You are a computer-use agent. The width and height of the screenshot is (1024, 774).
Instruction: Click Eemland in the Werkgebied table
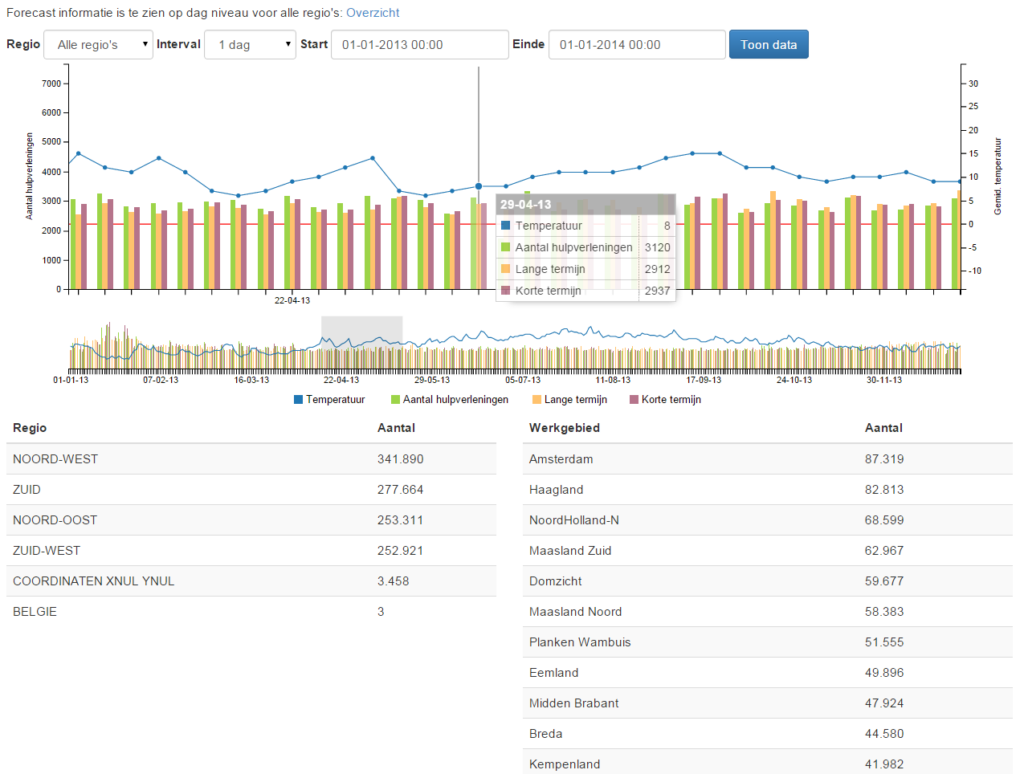point(554,673)
